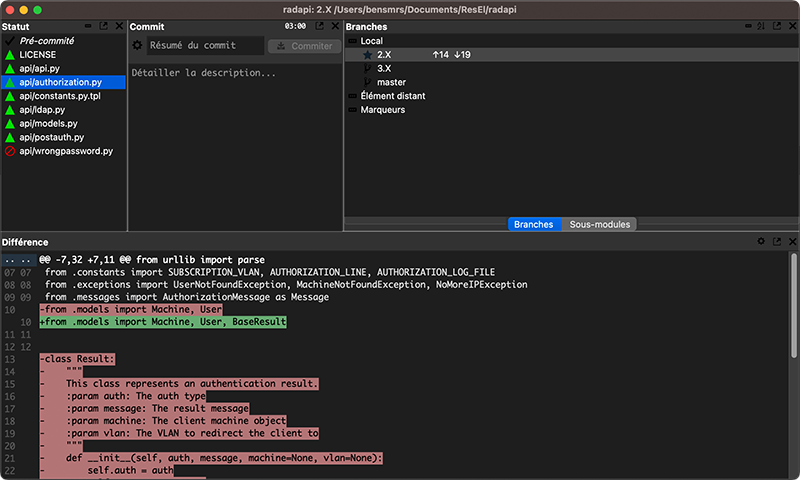The width and height of the screenshot is (800, 480).
Task: Toggle the filter icon in Statut panel header
Action: point(88,26)
